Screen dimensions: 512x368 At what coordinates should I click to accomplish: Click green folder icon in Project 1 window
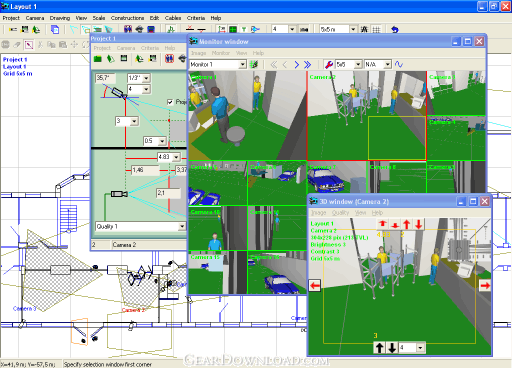click(x=98, y=59)
